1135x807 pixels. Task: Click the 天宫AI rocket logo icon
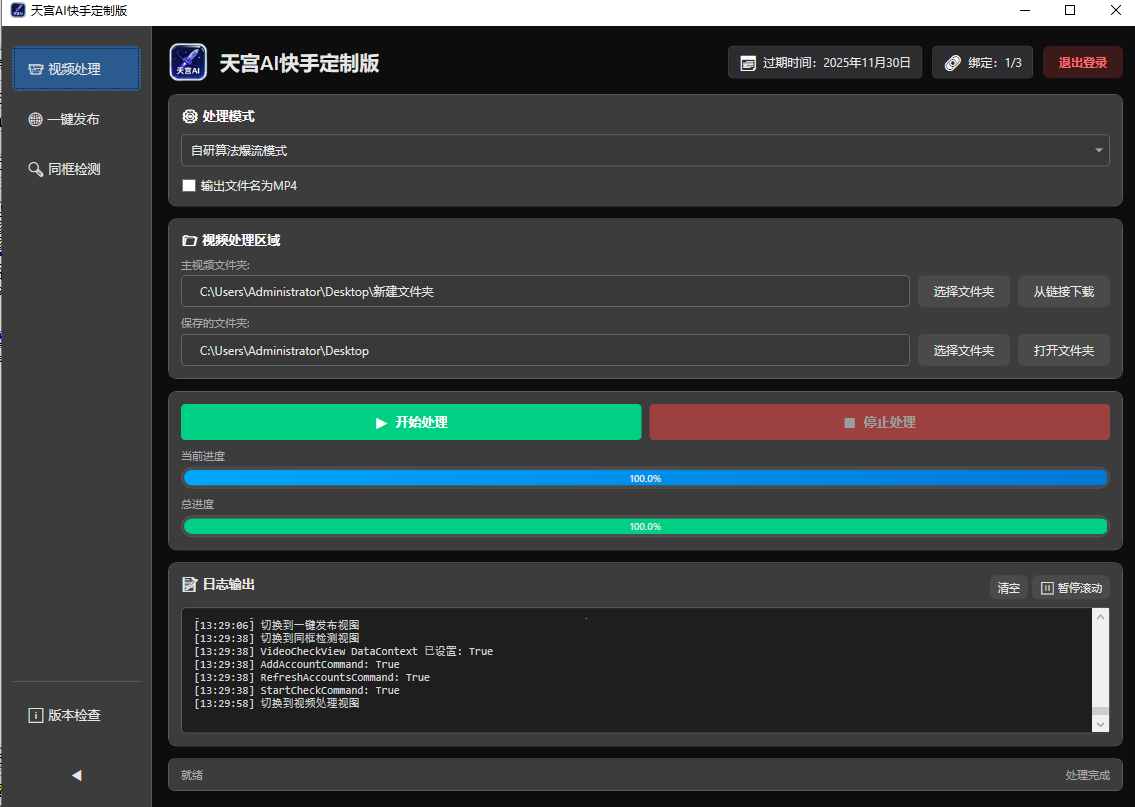point(188,62)
